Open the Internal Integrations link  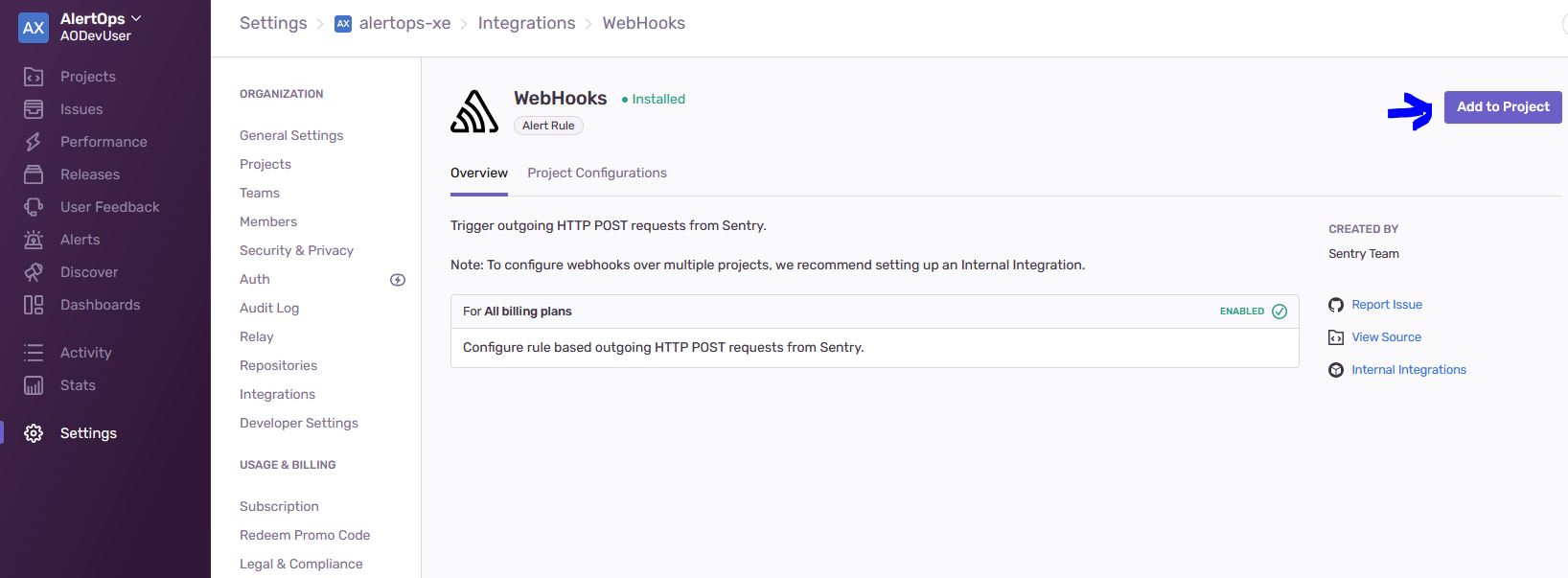click(x=1408, y=370)
